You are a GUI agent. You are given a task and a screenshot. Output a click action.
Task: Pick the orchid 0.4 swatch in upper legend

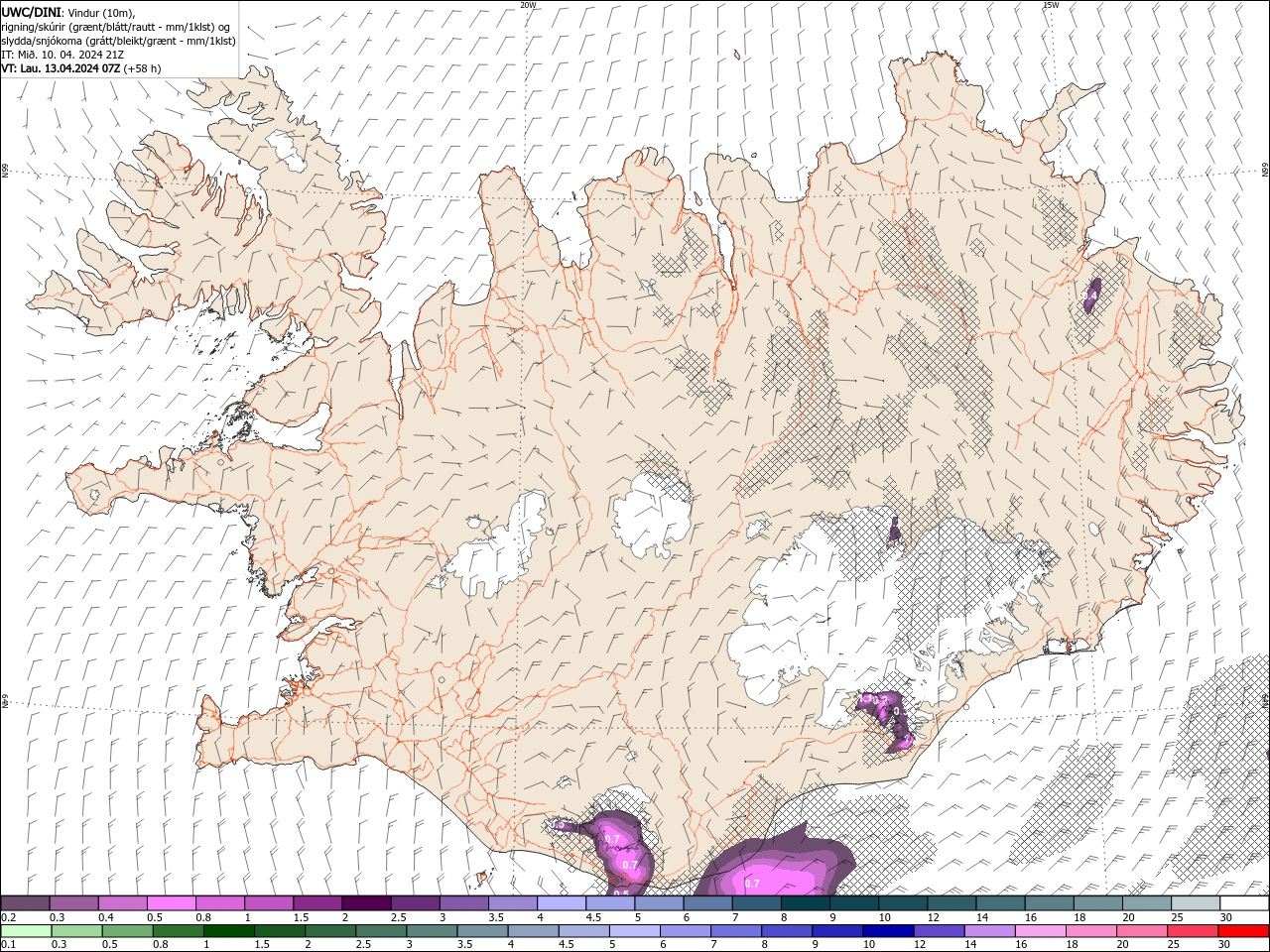click(122, 903)
